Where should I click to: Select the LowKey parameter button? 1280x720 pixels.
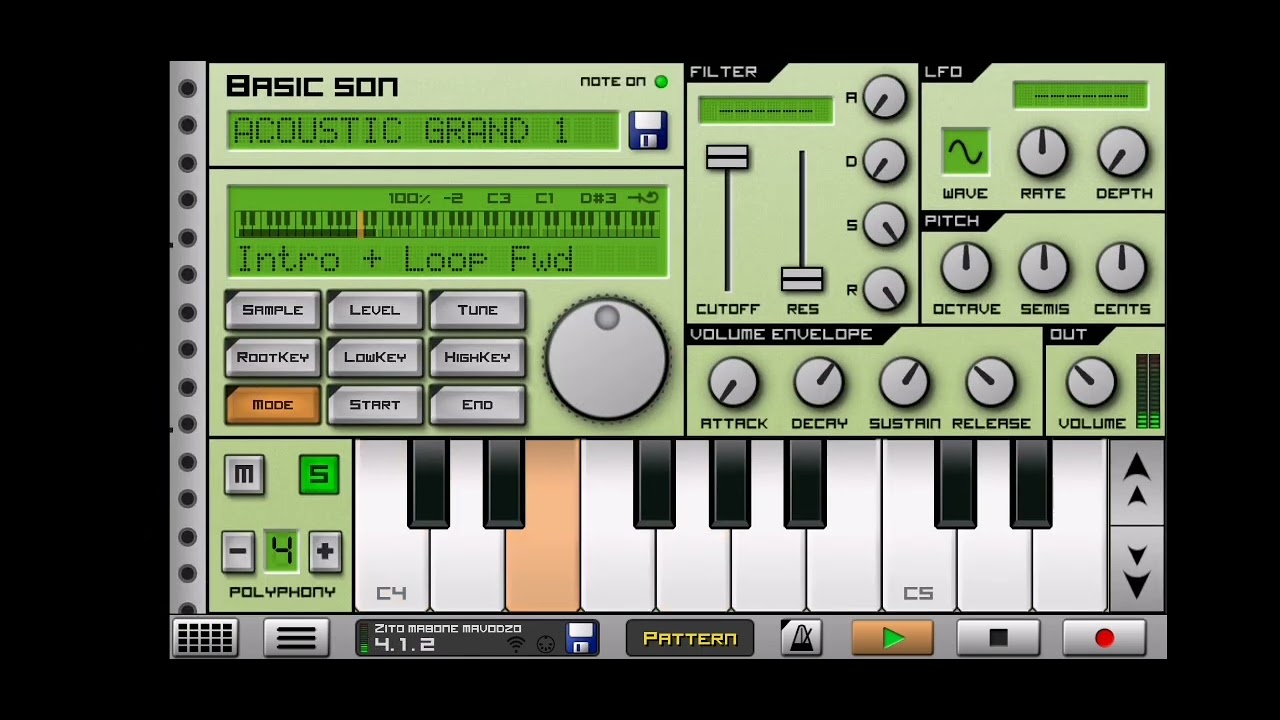click(375, 357)
